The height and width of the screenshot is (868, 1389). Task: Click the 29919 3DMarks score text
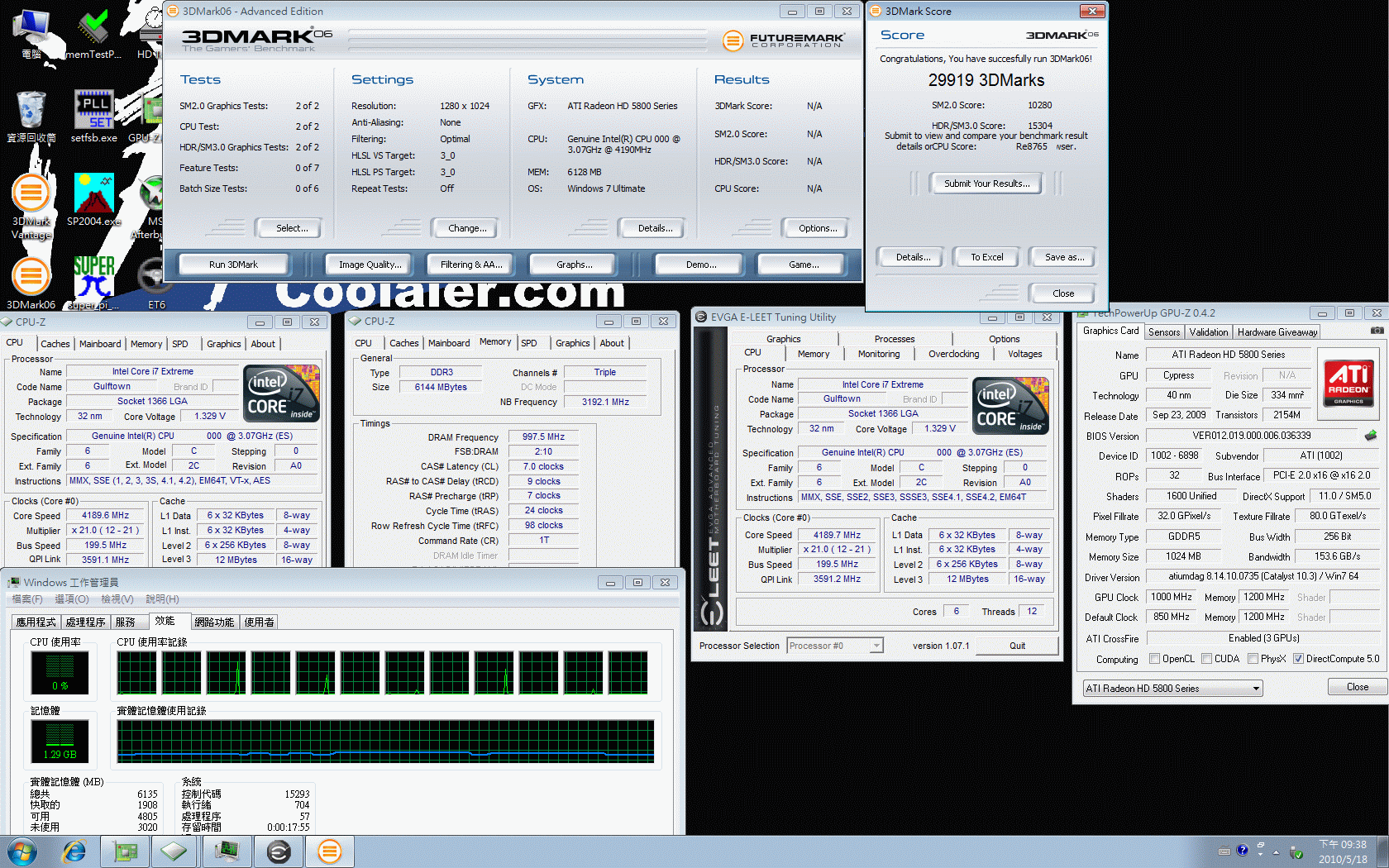pos(986,80)
